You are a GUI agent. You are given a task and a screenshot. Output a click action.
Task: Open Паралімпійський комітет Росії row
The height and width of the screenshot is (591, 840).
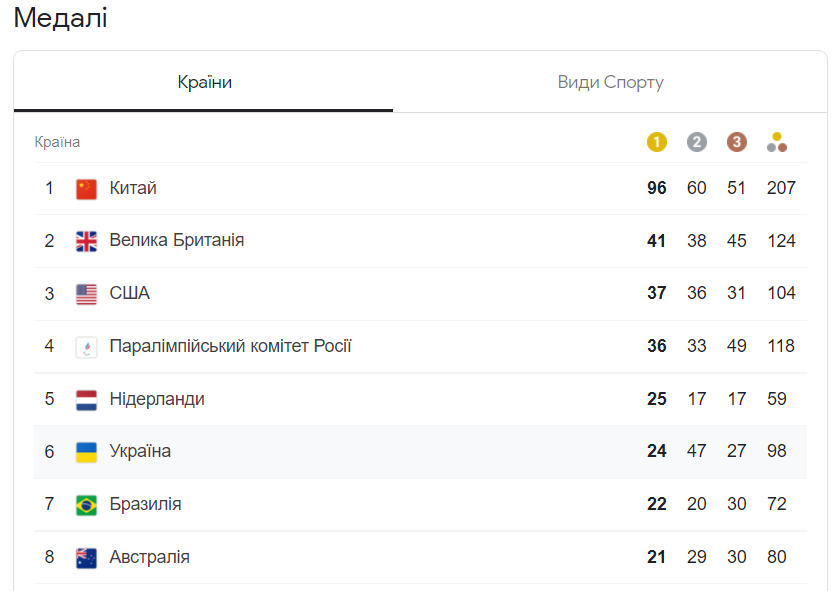click(230, 346)
